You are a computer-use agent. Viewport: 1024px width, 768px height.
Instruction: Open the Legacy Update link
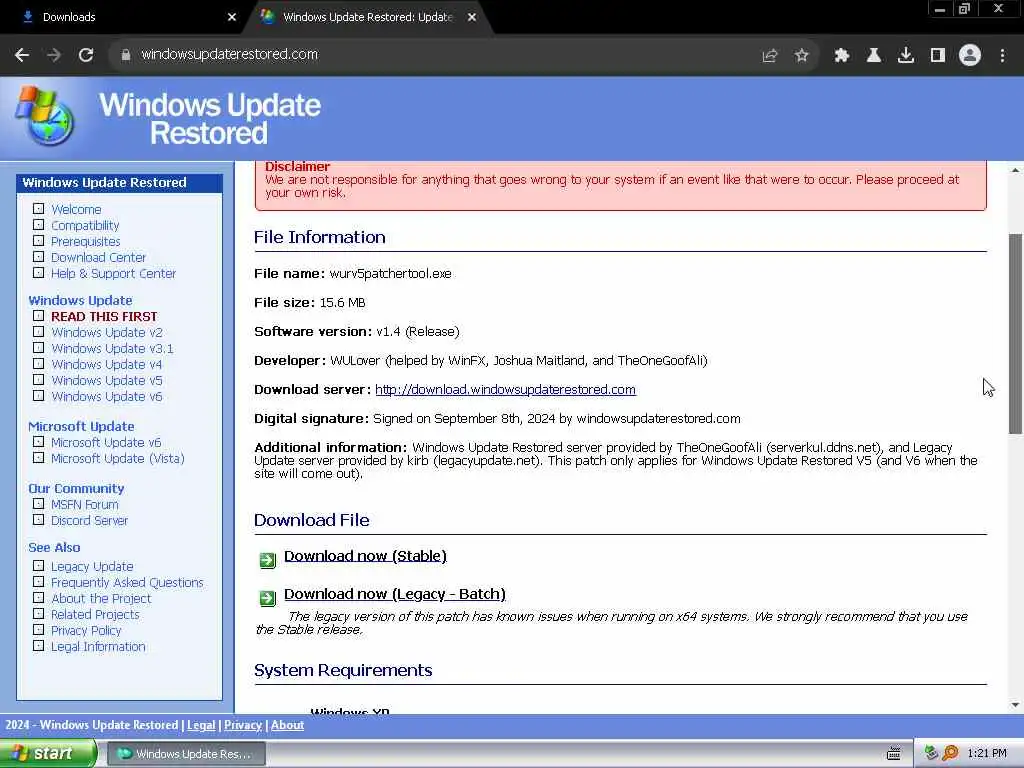click(92, 567)
